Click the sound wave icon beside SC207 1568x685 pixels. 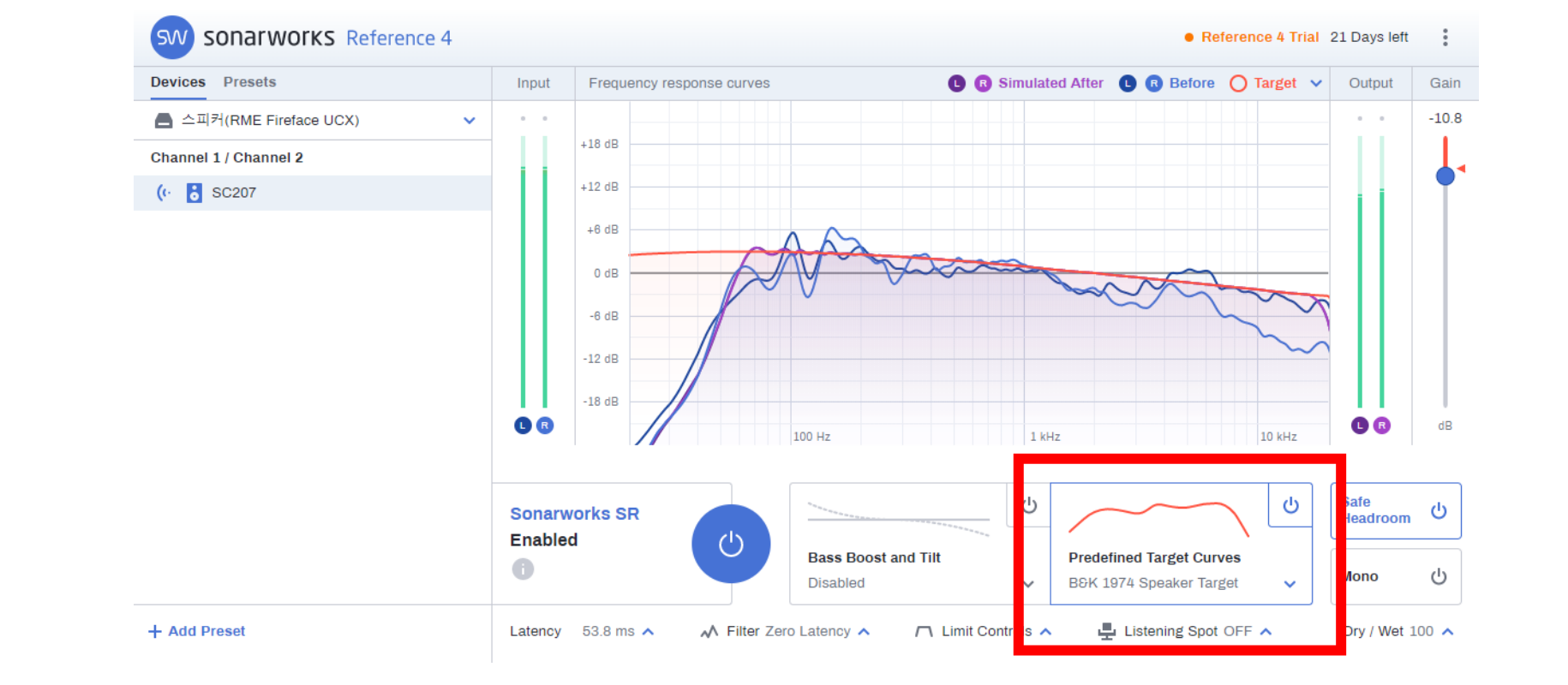164,193
